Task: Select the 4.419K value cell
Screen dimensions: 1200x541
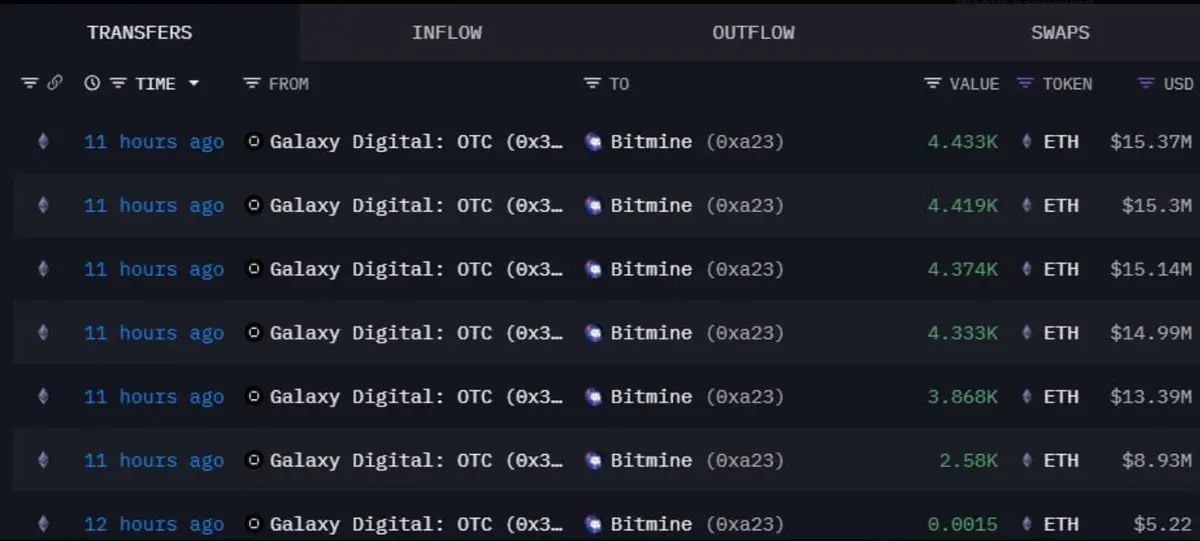Action: pyautogui.click(x=963, y=205)
